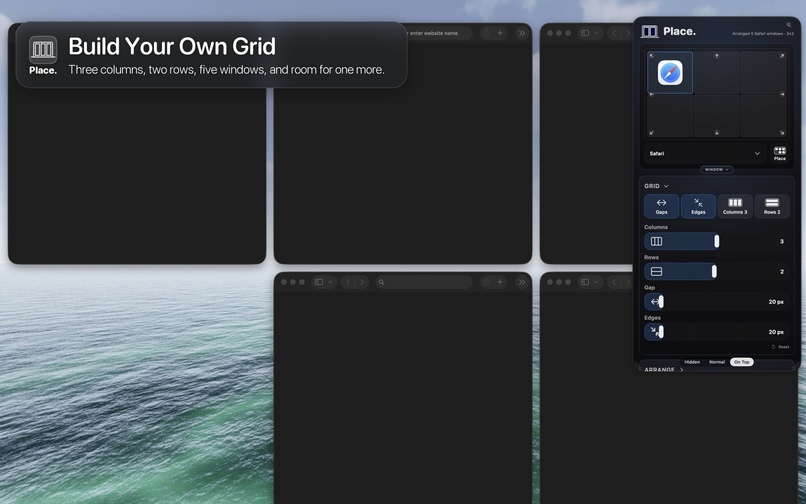The height and width of the screenshot is (504, 806).
Task: Show sidebar in upper right Safari window
Action: click(x=585, y=33)
